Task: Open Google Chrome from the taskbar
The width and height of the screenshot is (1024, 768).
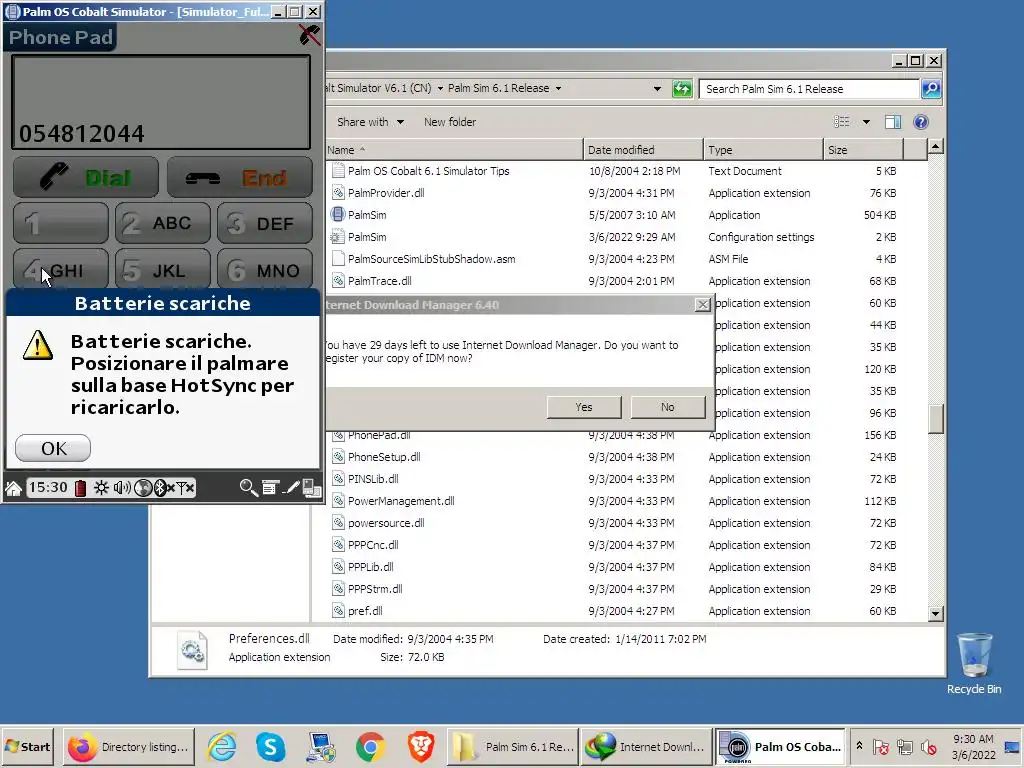Action: [x=370, y=746]
